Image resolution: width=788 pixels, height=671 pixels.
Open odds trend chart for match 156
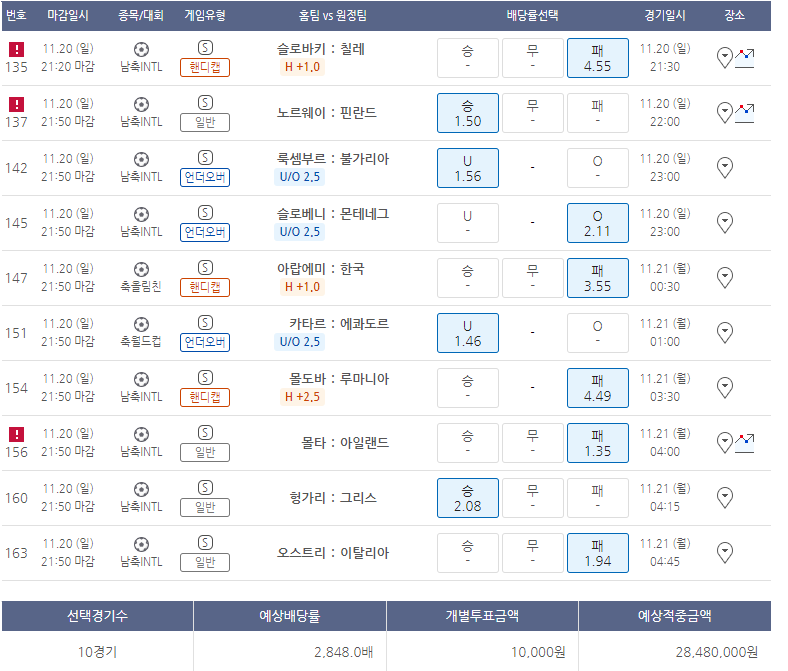pyautogui.click(x=744, y=443)
